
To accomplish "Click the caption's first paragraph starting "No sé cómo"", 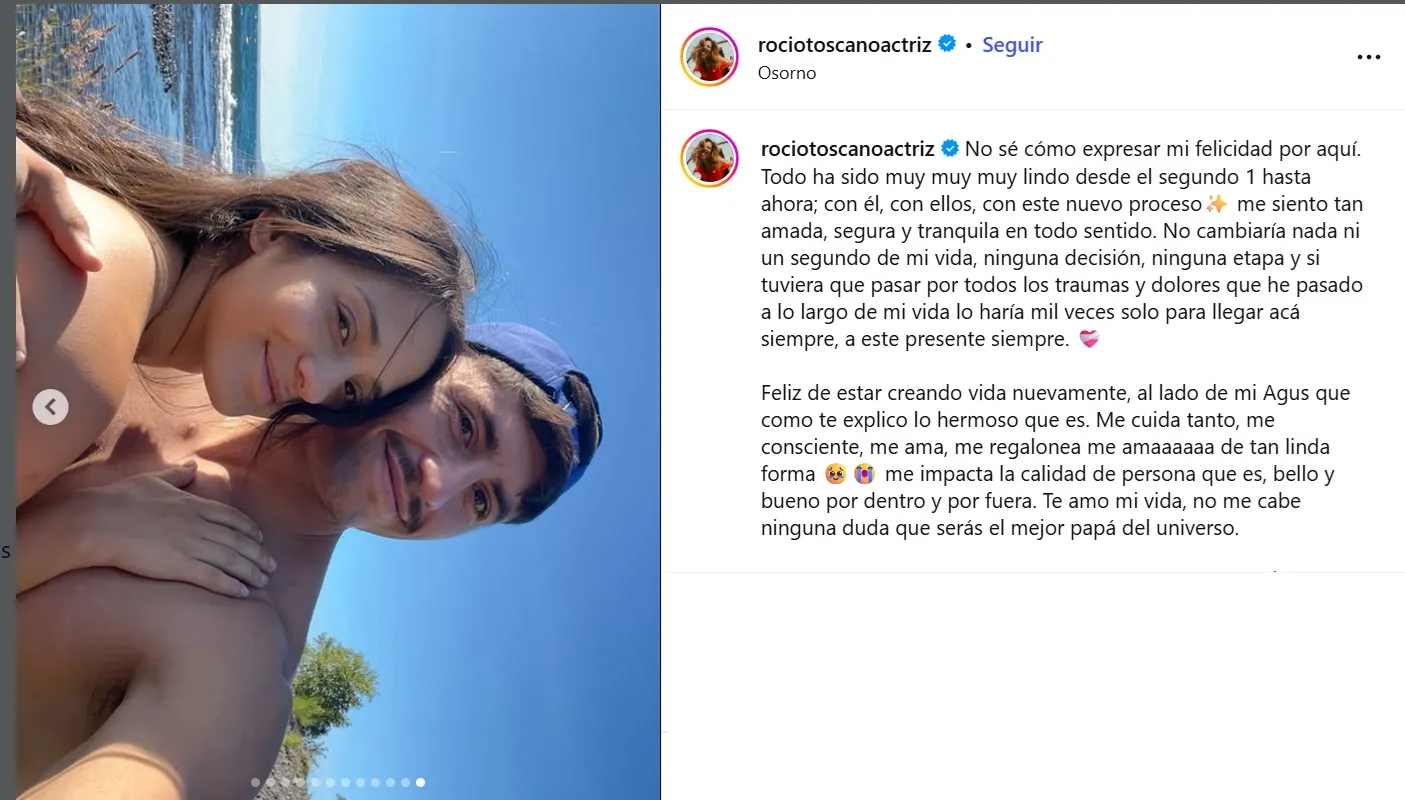I will [x=1062, y=245].
